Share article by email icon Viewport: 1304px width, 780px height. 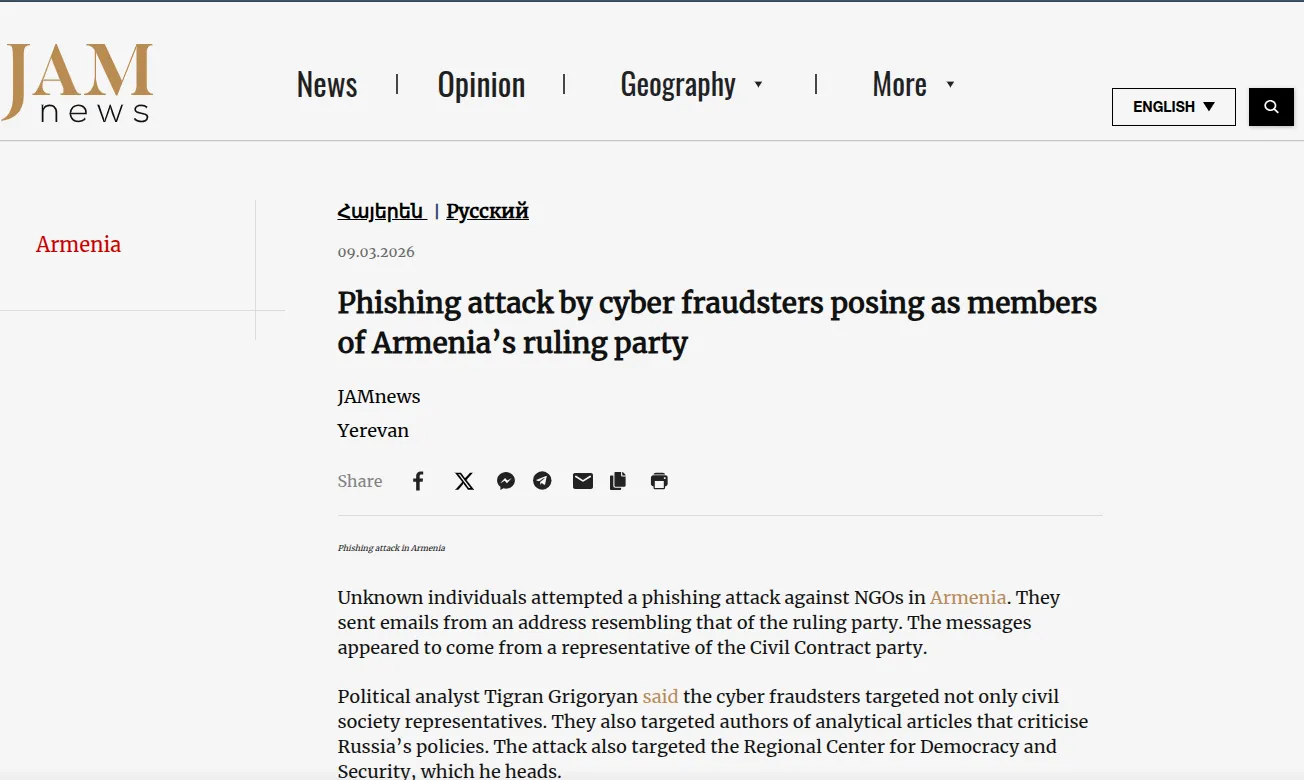(583, 481)
